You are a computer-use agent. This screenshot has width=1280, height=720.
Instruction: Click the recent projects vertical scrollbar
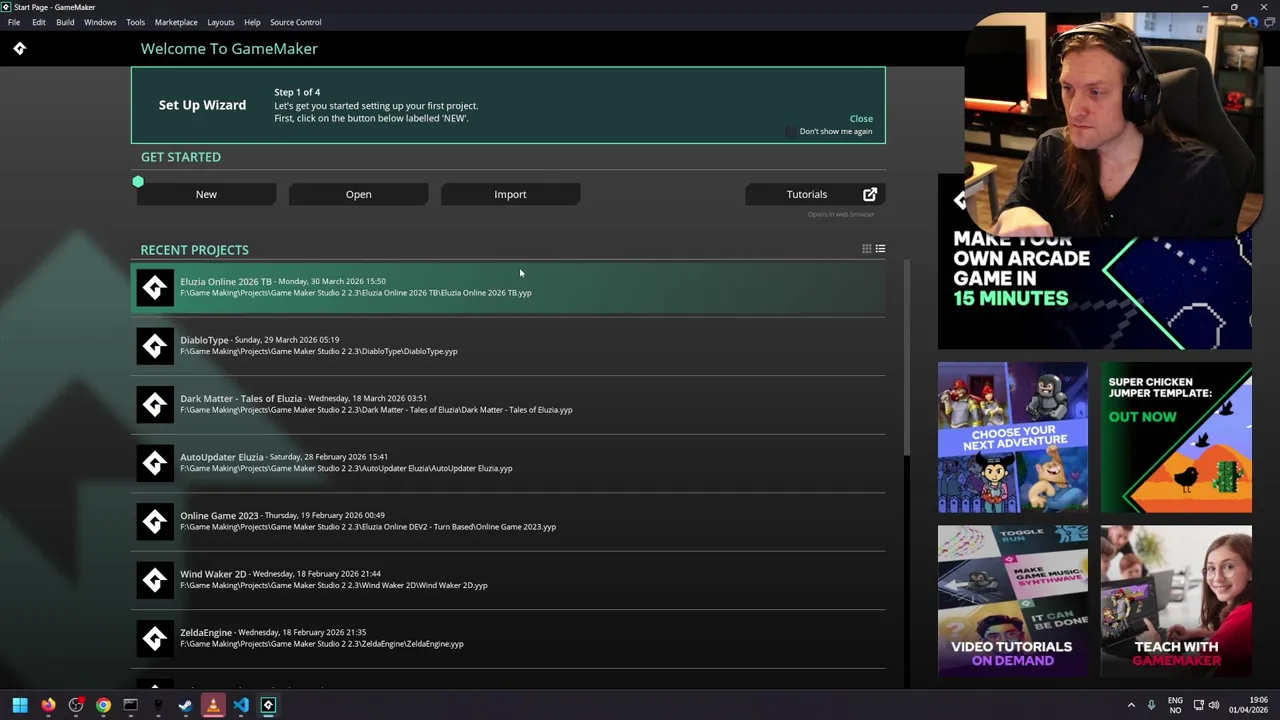(x=907, y=358)
